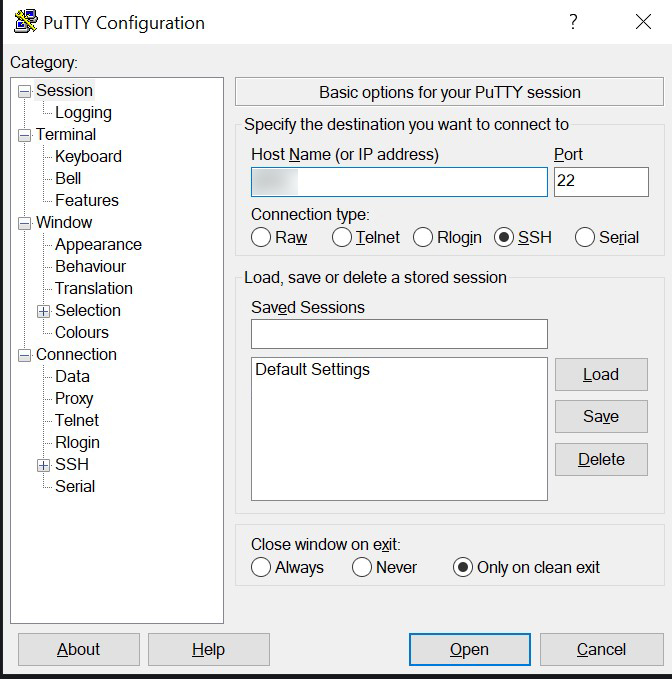Click the question mark help icon in the title bar
Screen dimensions: 672x679
pos(573,21)
